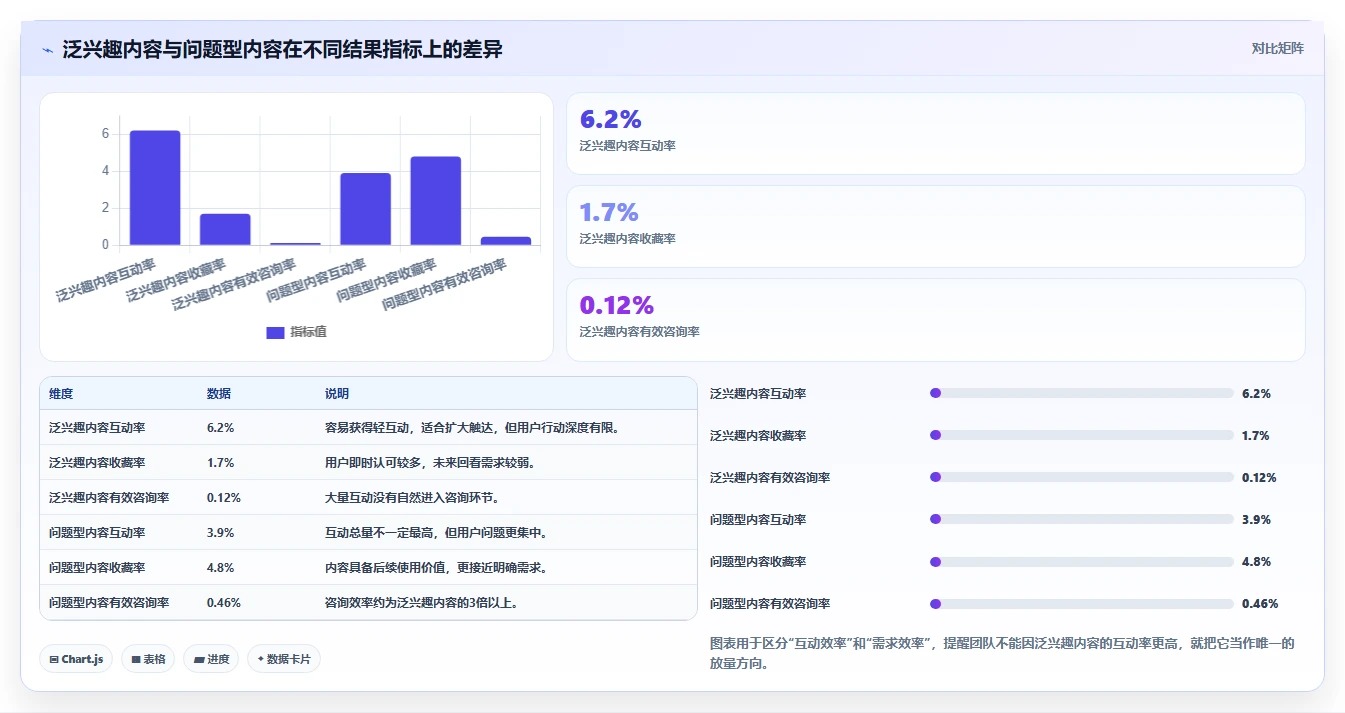Click the Chart.js tag chip

[76, 659]
